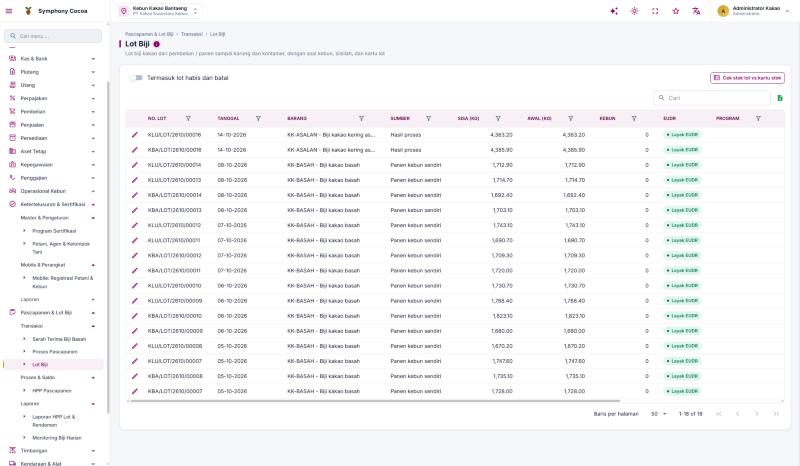Image resolution: width=800 pixels, height=466 pixels.
Task: Click the Pascapanen & Lot Biji breadcrumb
Action: click(149, 34)
